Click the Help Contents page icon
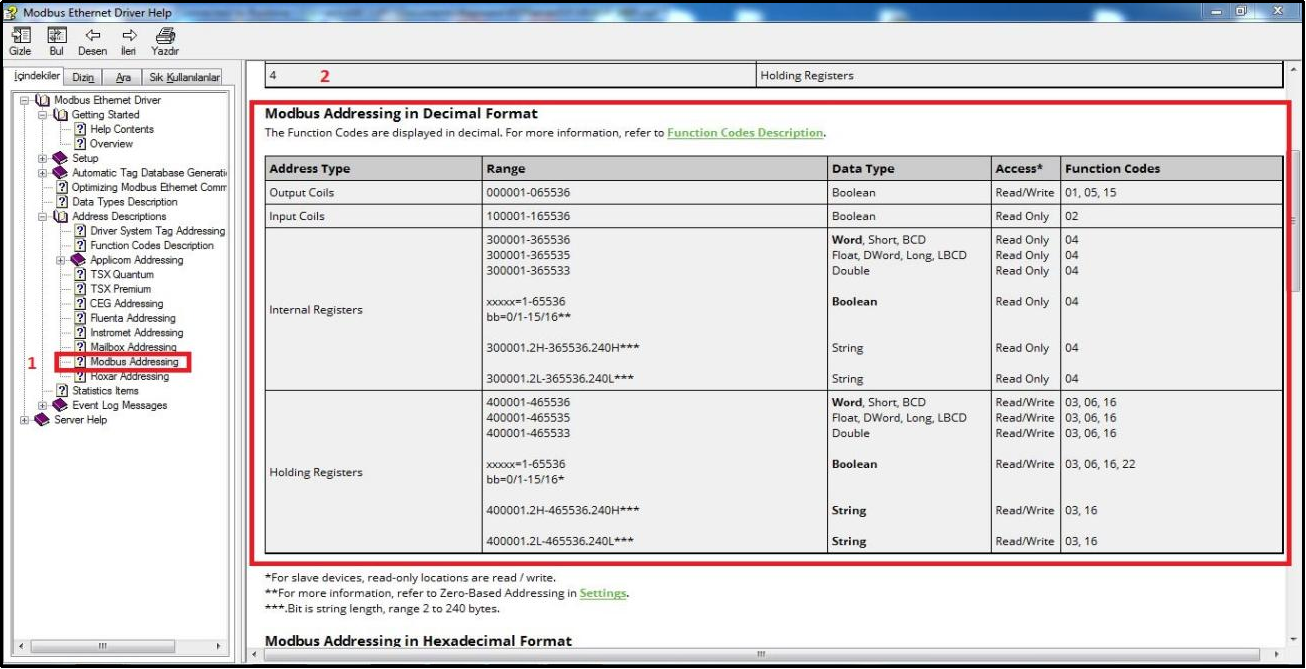Screen dimensions: 1306x669 (x=81, y=129)
